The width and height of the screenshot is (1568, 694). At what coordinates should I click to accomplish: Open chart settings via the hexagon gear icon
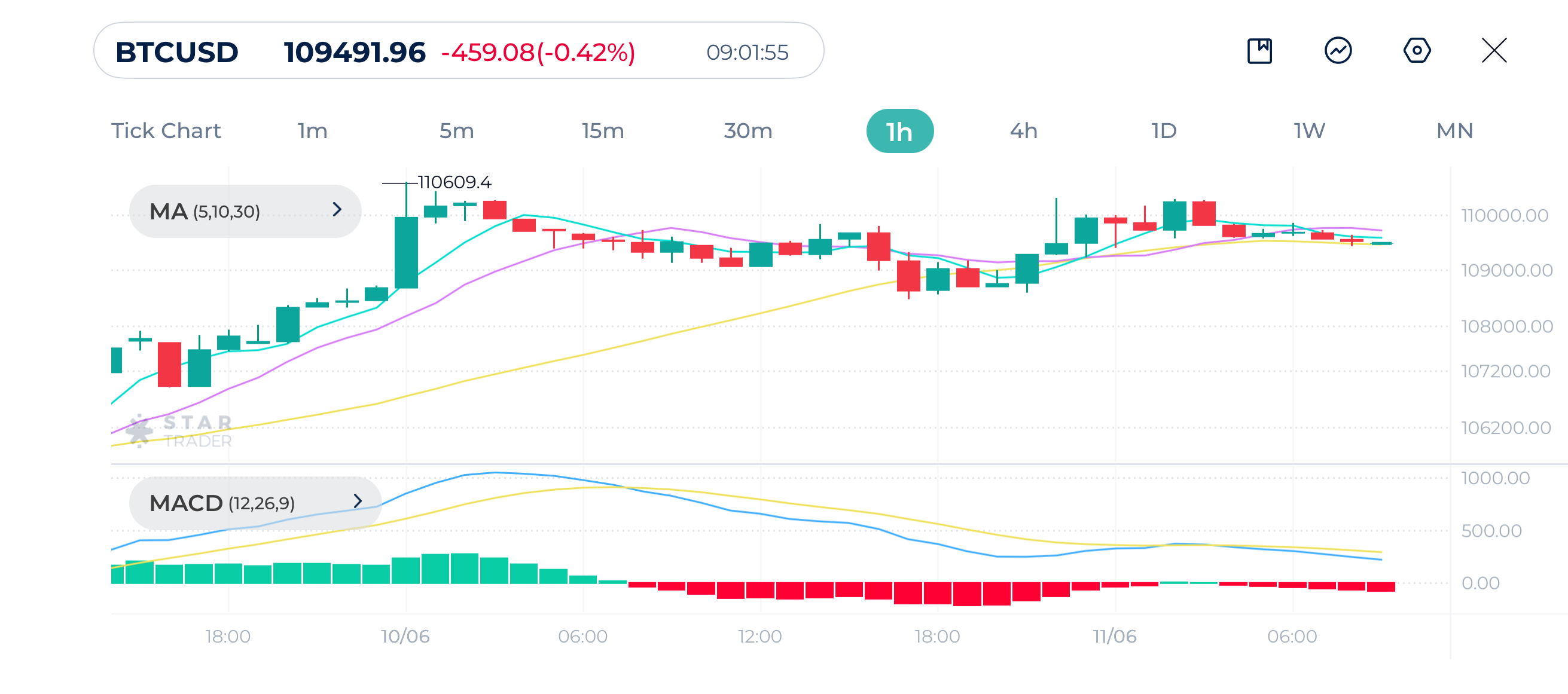(1417, 53)
